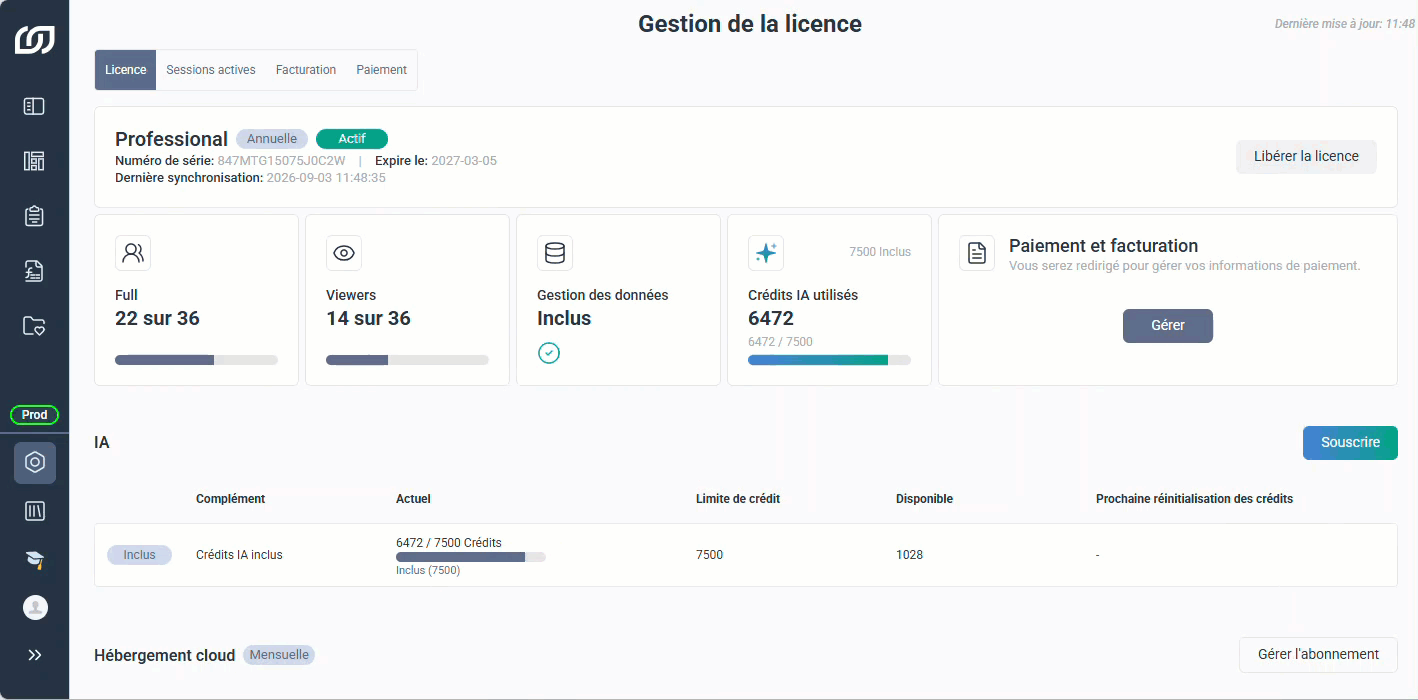
Task: Click the database icon for Gestion des données
Action: point(555,253)
